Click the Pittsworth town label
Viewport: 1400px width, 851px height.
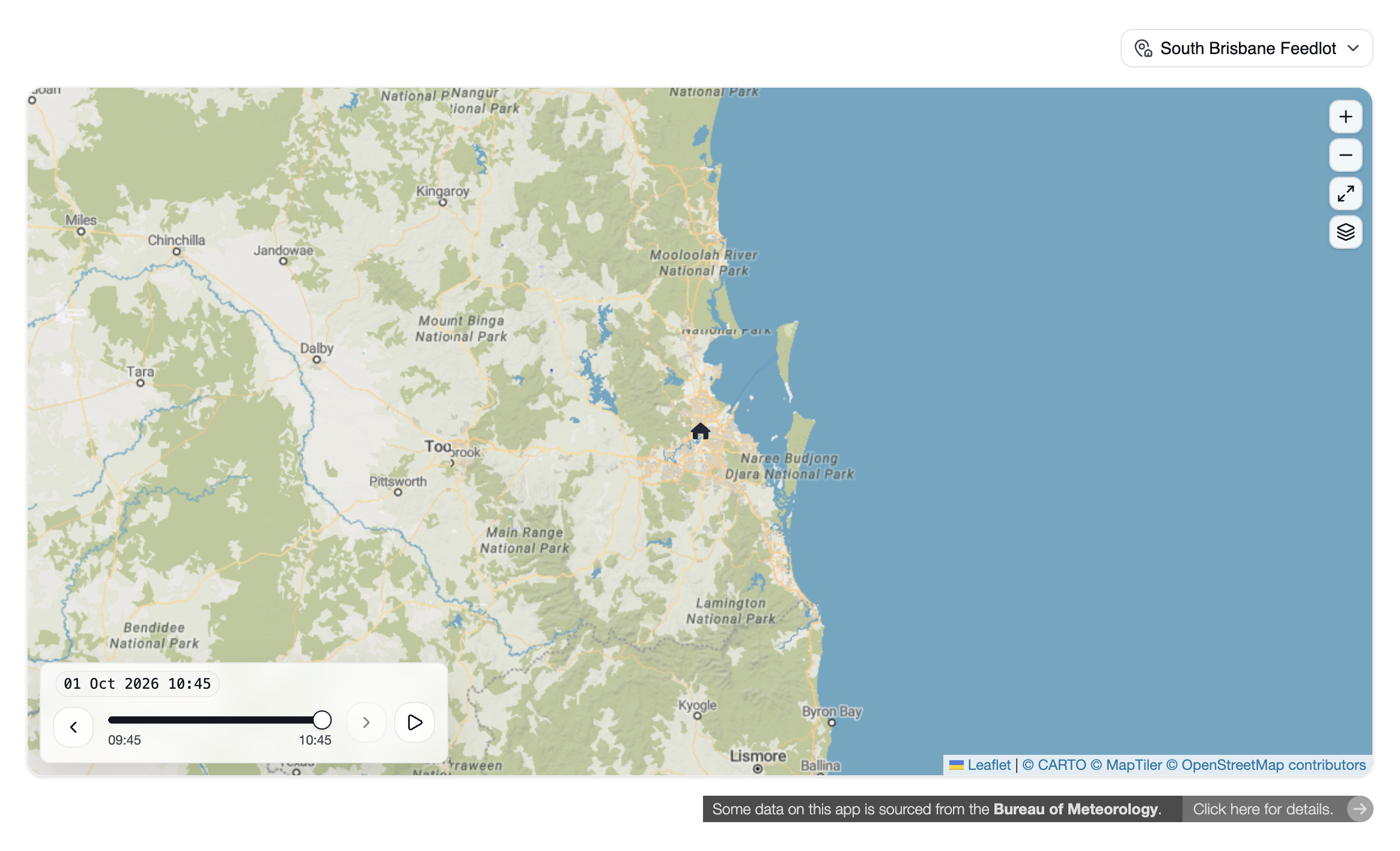[x=398, y=481]
